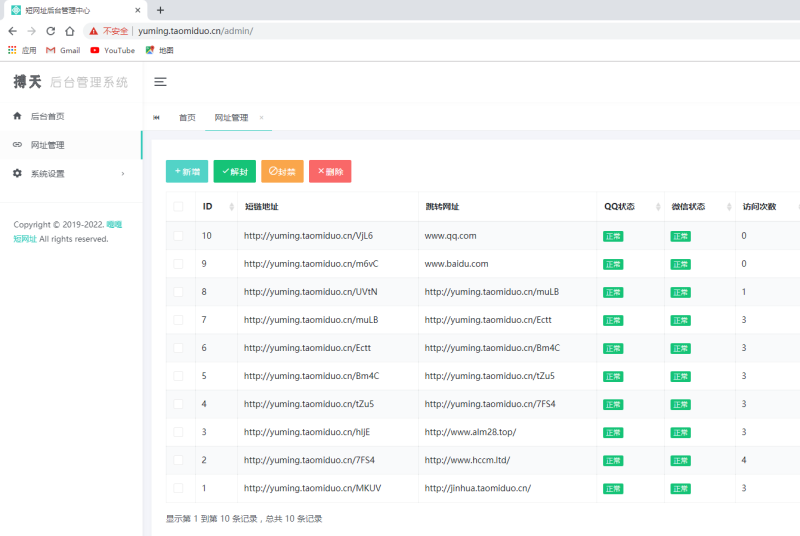Click the 新增 add button
The image size is (800, 536).
[187, 171]
